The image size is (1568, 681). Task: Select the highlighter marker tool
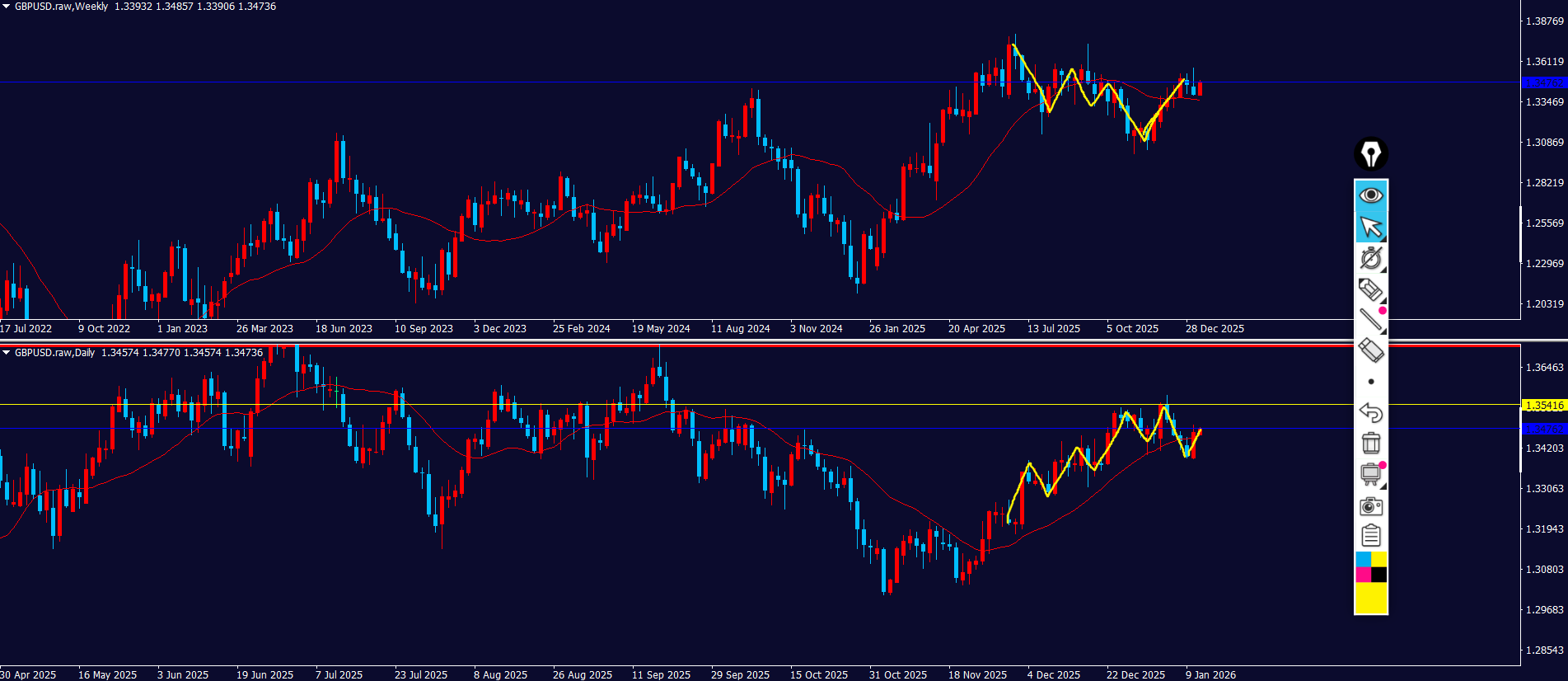(x=1370, y=289)
